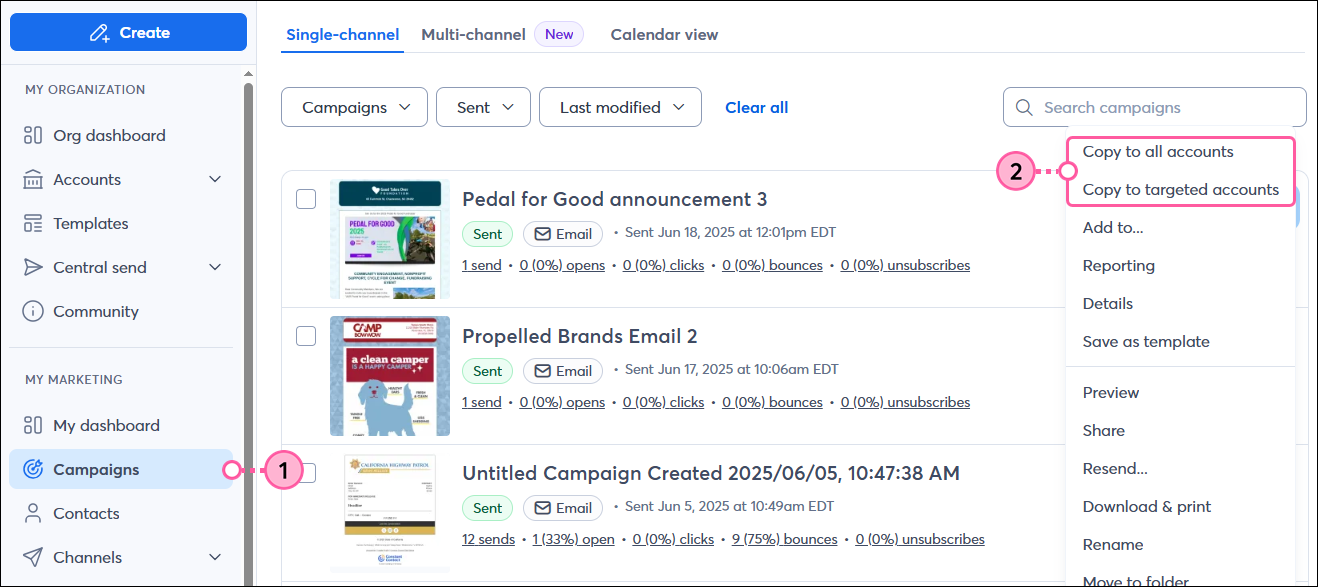Image resolution: width=1318 pixels, height=587 pixels.
Task: Switch to the Calendar view tab
Action: point(664,34)
